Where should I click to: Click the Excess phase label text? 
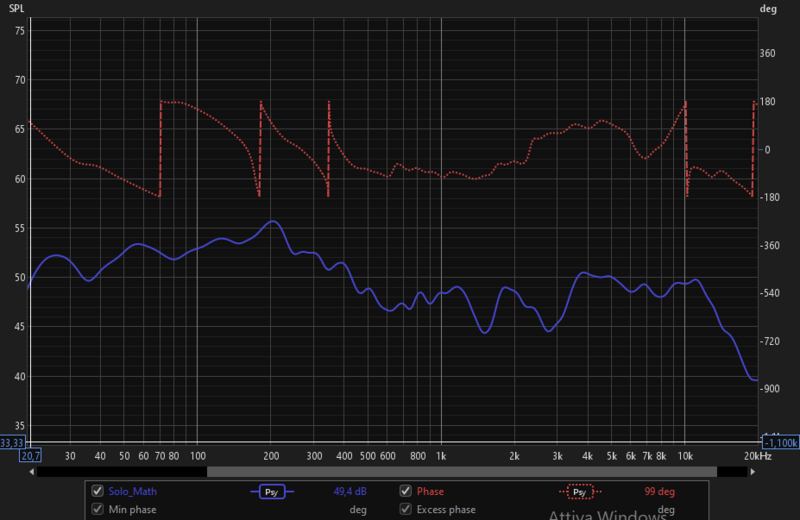tap(446, 509)
